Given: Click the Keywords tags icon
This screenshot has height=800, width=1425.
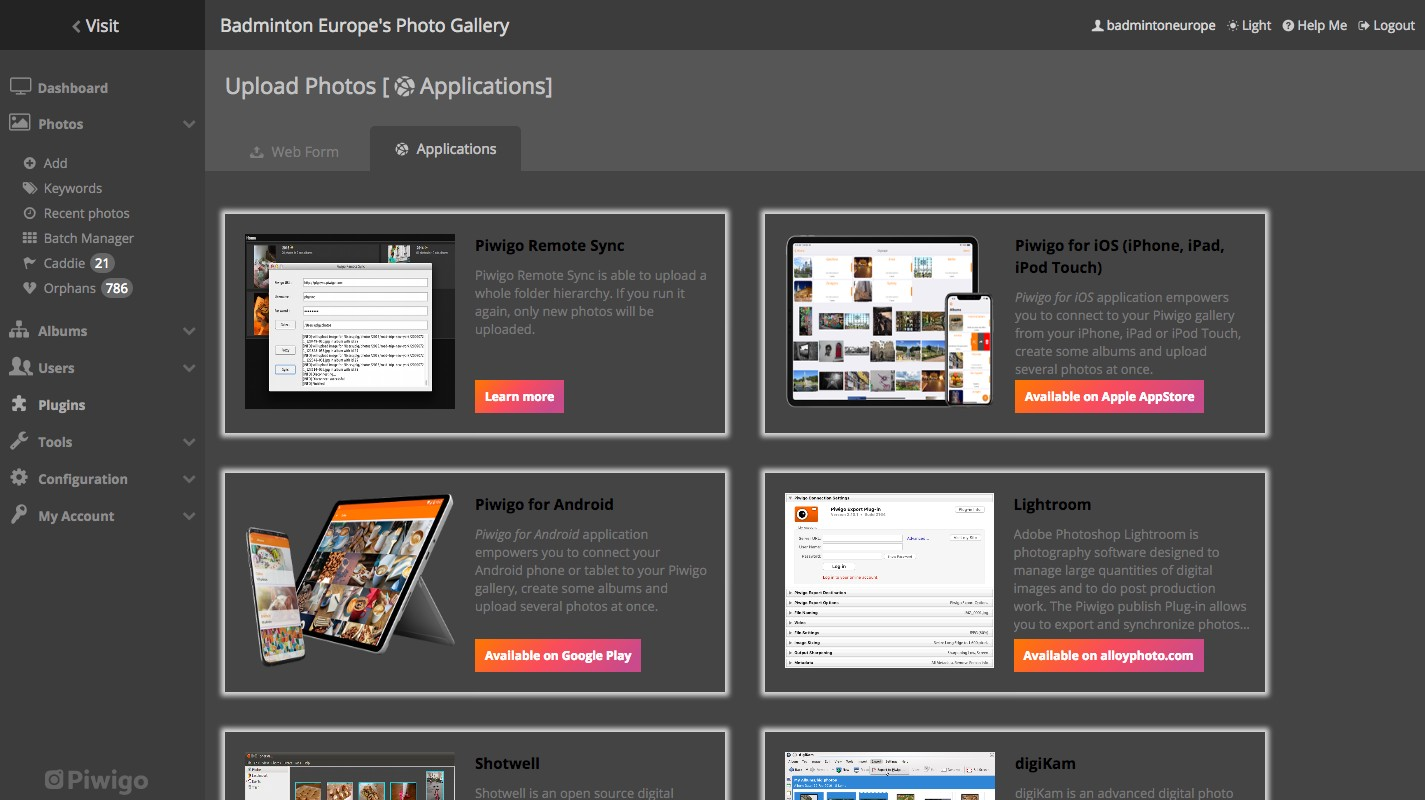Looking at the screenshot, I should [30, 188].
